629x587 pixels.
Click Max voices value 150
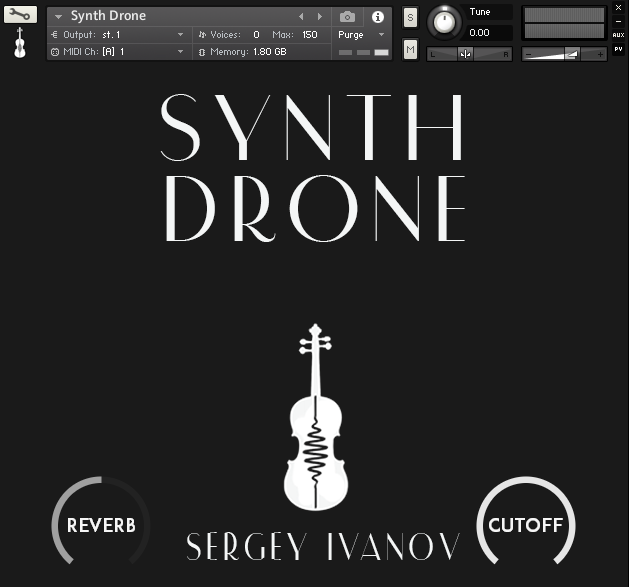coord(310,35)
